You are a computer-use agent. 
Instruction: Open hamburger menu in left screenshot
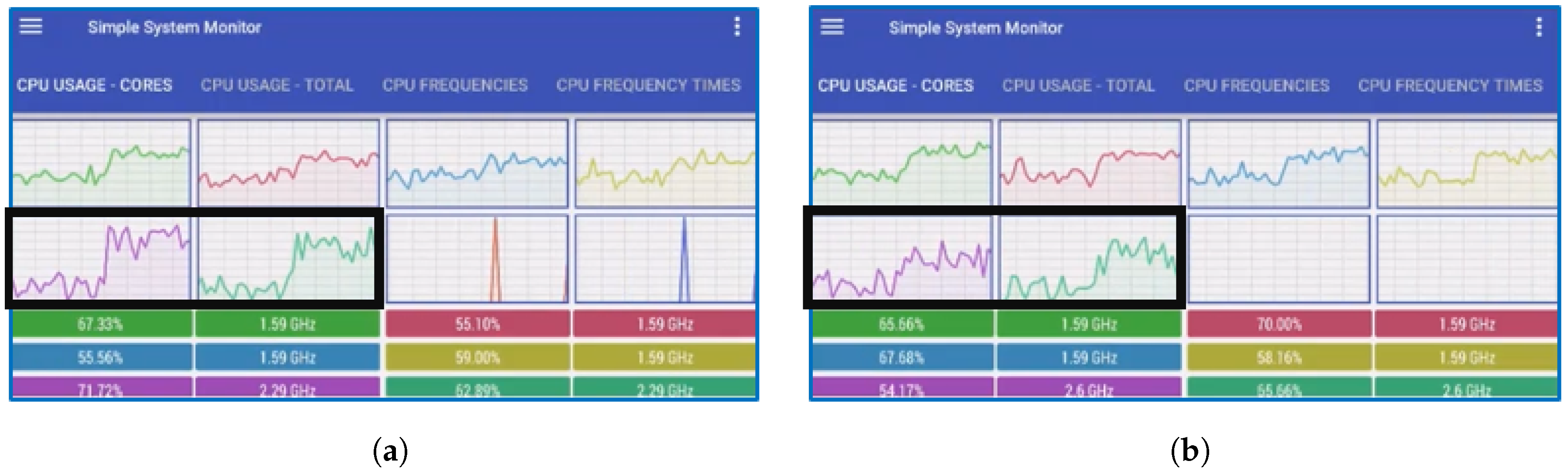tap(31, 26)
